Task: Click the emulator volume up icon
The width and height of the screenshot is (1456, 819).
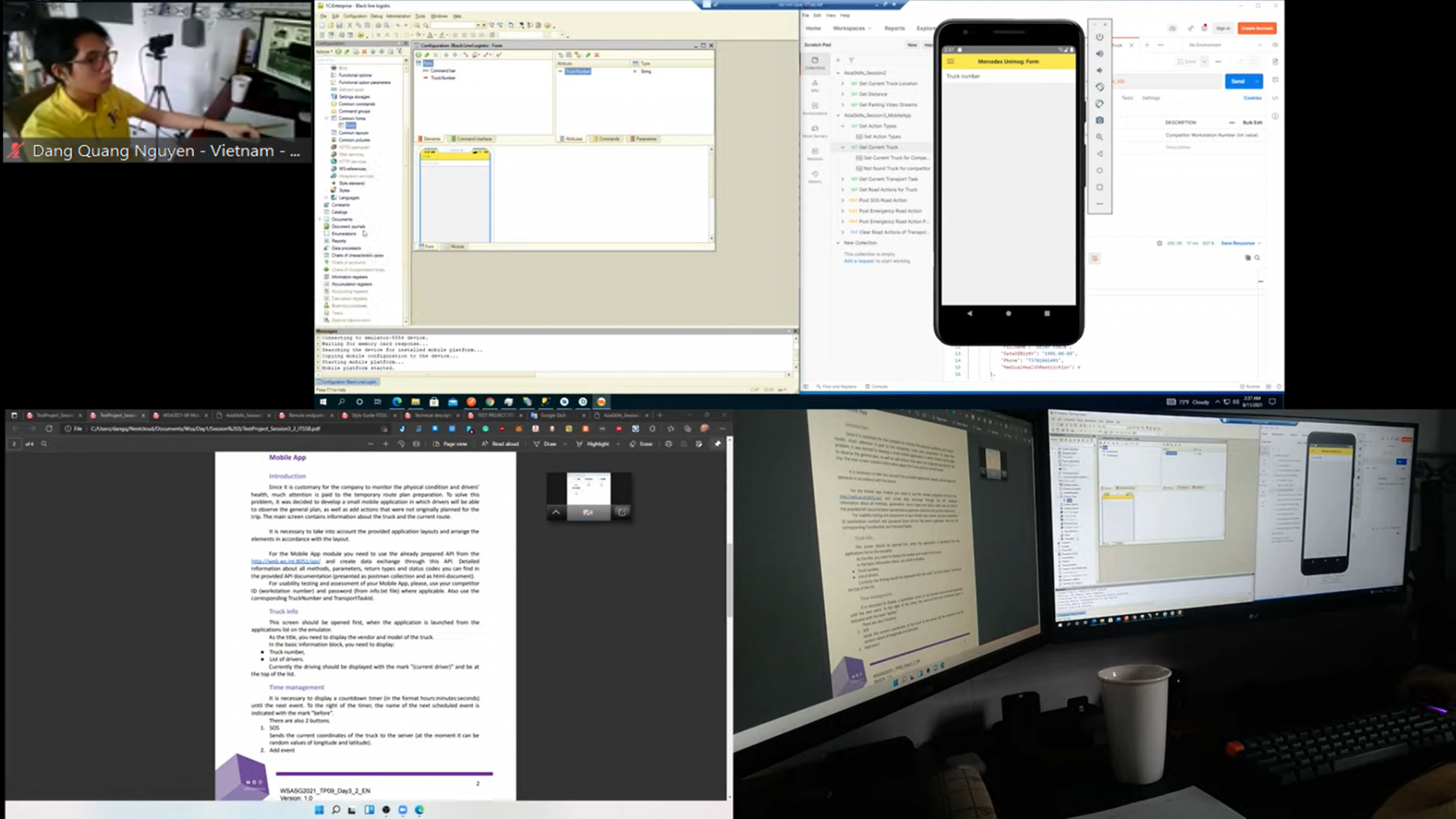Action: (1099, 53)
